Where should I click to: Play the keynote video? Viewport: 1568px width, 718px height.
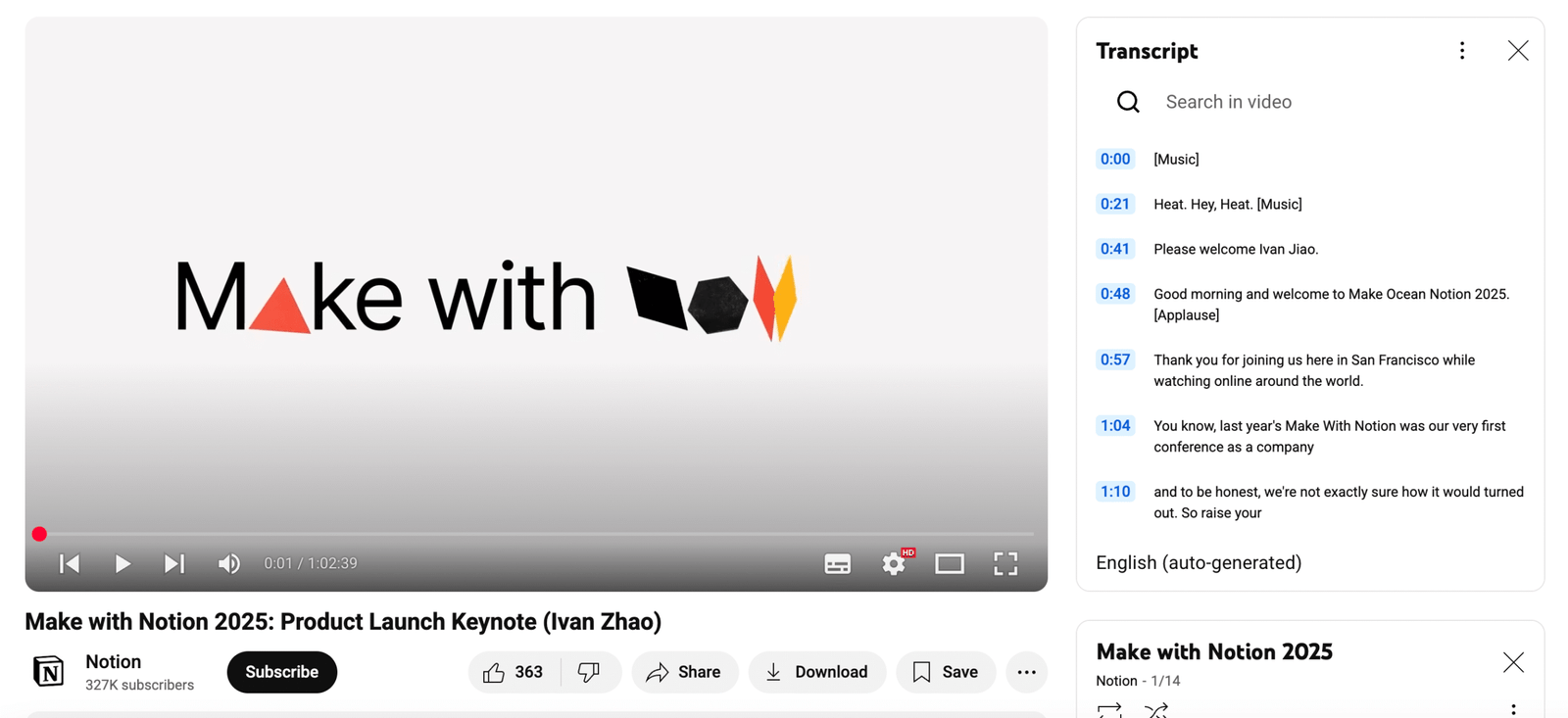click(x=122, y=563)
